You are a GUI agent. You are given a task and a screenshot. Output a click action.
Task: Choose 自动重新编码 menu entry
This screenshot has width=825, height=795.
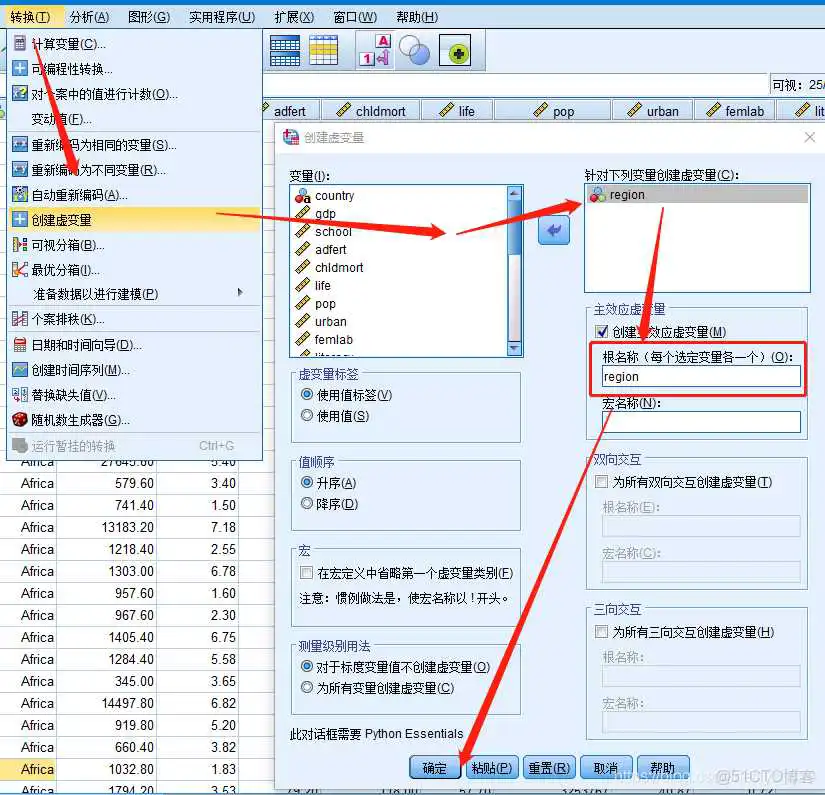[x=135, y=195]
